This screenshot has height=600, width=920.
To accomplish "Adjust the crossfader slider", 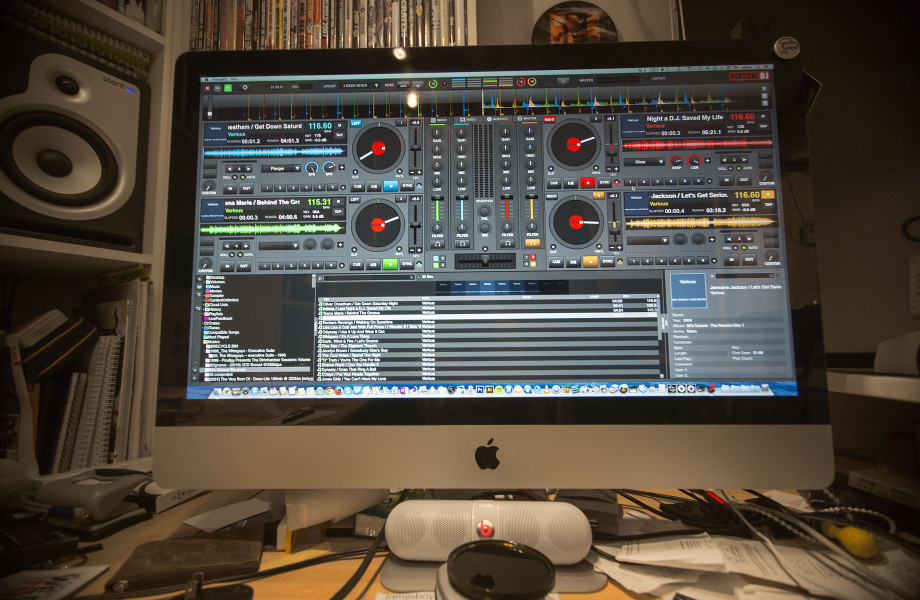I will point(484,260).
